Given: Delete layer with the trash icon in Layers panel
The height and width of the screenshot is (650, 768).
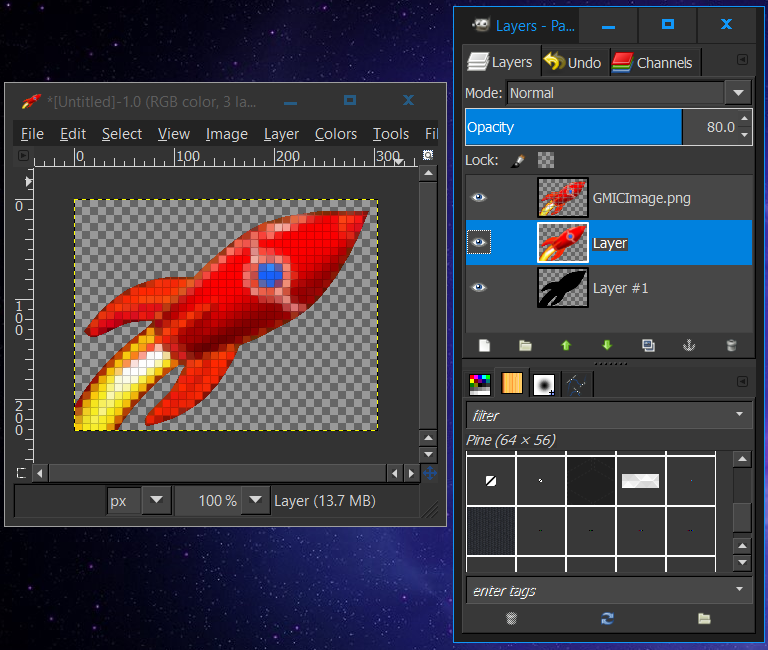Looking at the screenshot, I should pos(731,346).
